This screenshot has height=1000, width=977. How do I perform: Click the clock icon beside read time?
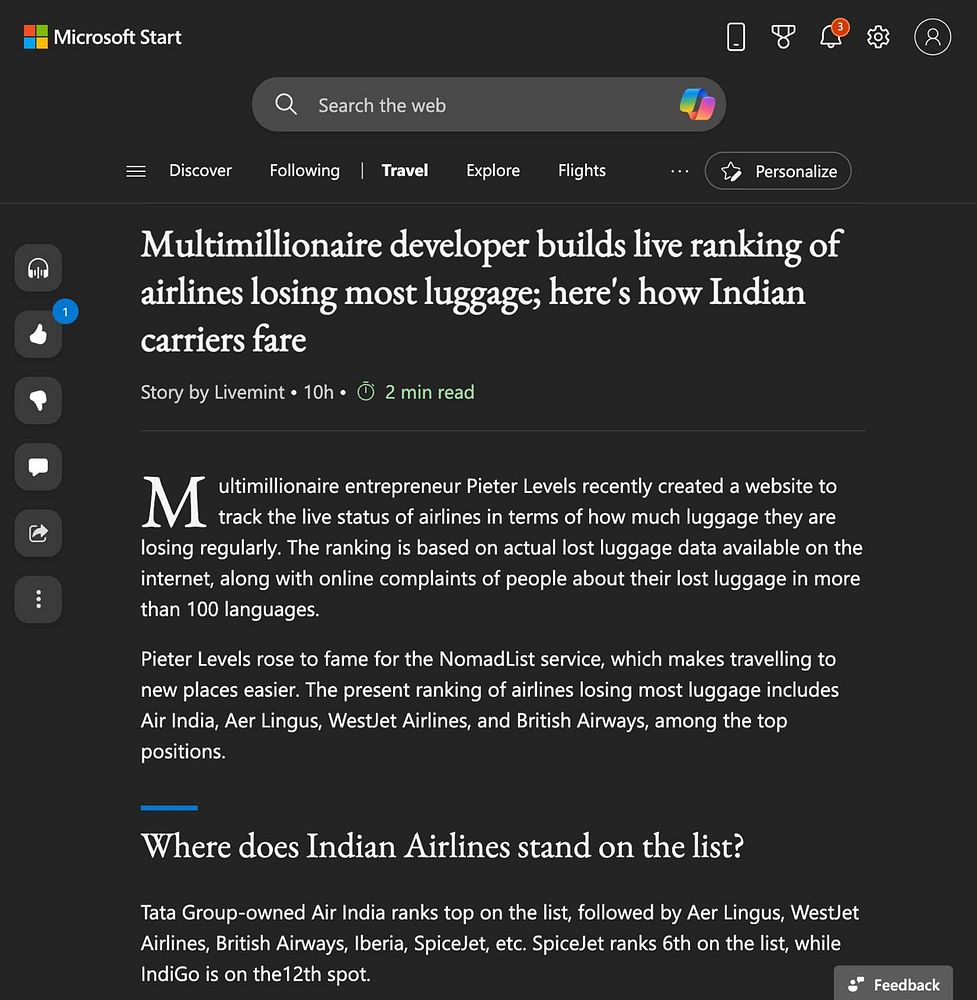point(366,392)
